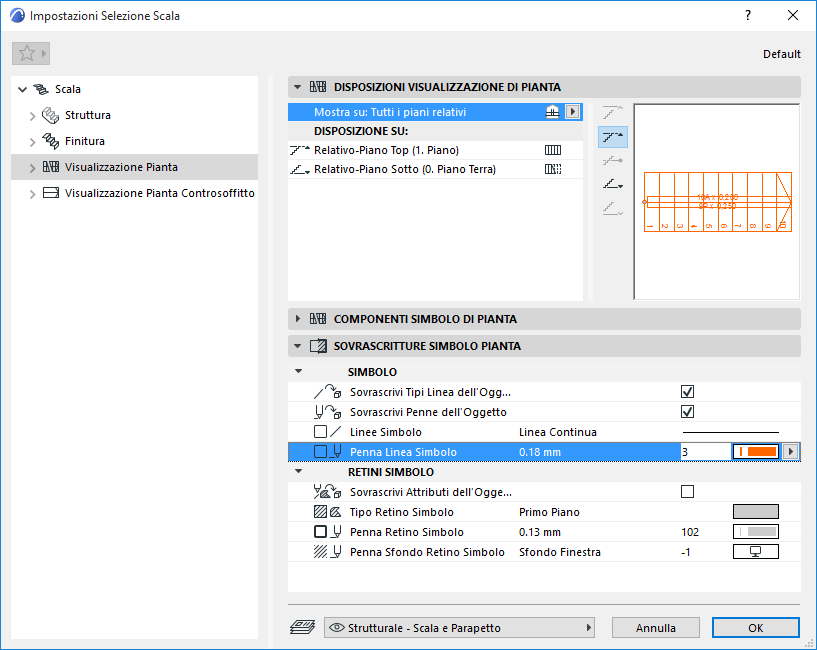Select Struttura in the tree
The image size is (817, 650).
[x=88, y=115]
